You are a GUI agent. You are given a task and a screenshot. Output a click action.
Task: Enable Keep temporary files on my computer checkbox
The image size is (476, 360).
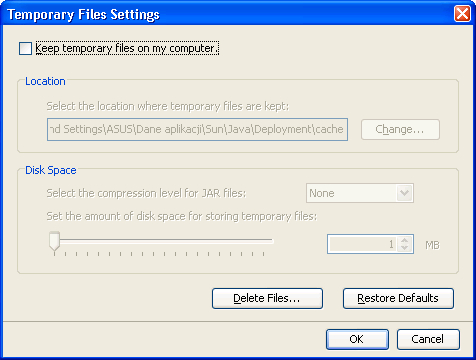click(x=25, y=48)
